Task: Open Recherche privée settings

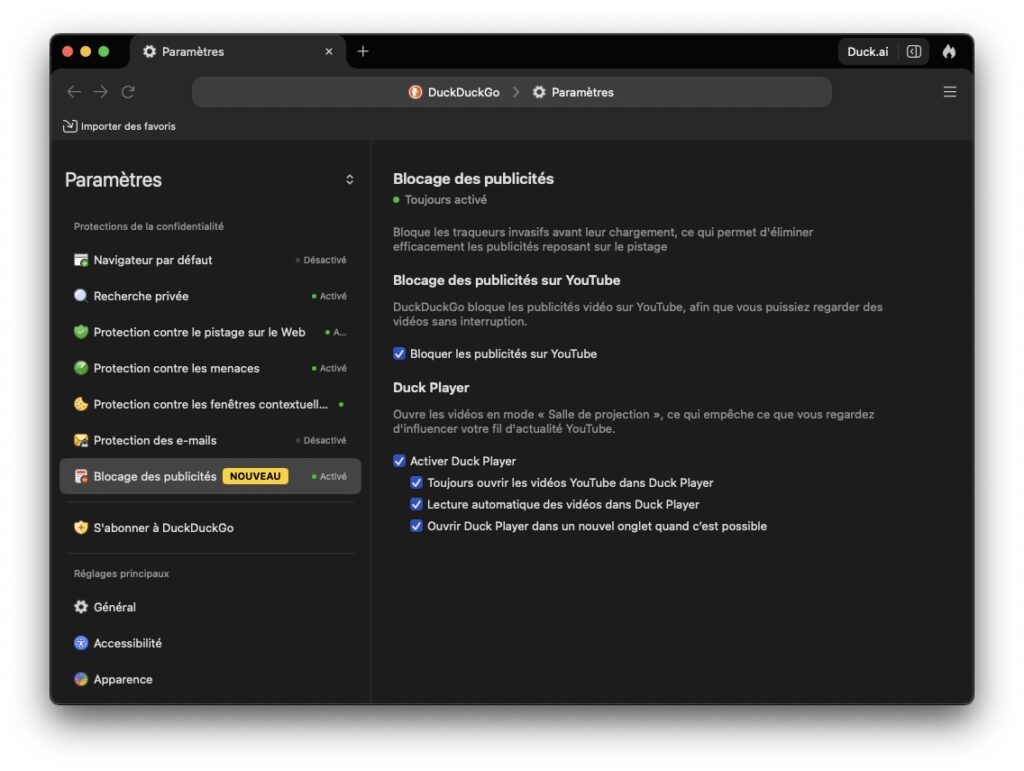Action: [x=210, y=296]
